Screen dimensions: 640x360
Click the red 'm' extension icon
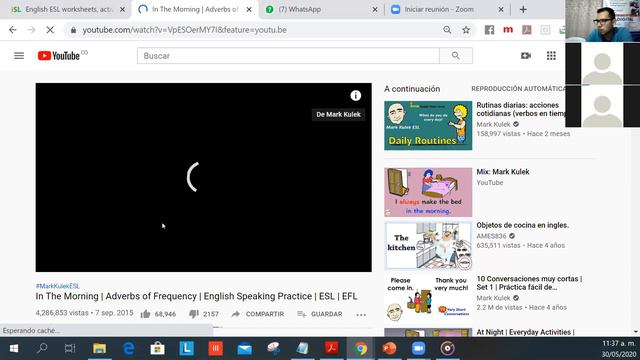(x=508, y=30)
